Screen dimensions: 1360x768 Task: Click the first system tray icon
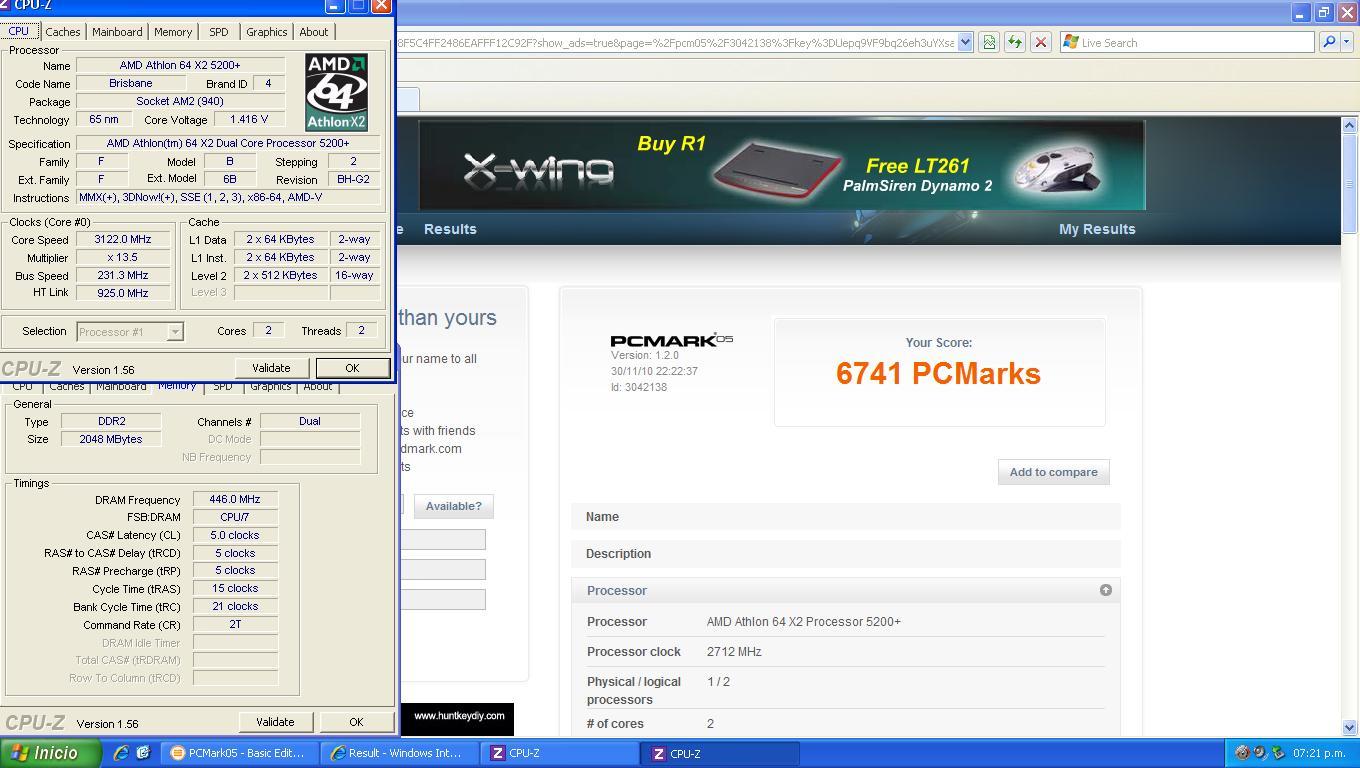coord(1242,753)
